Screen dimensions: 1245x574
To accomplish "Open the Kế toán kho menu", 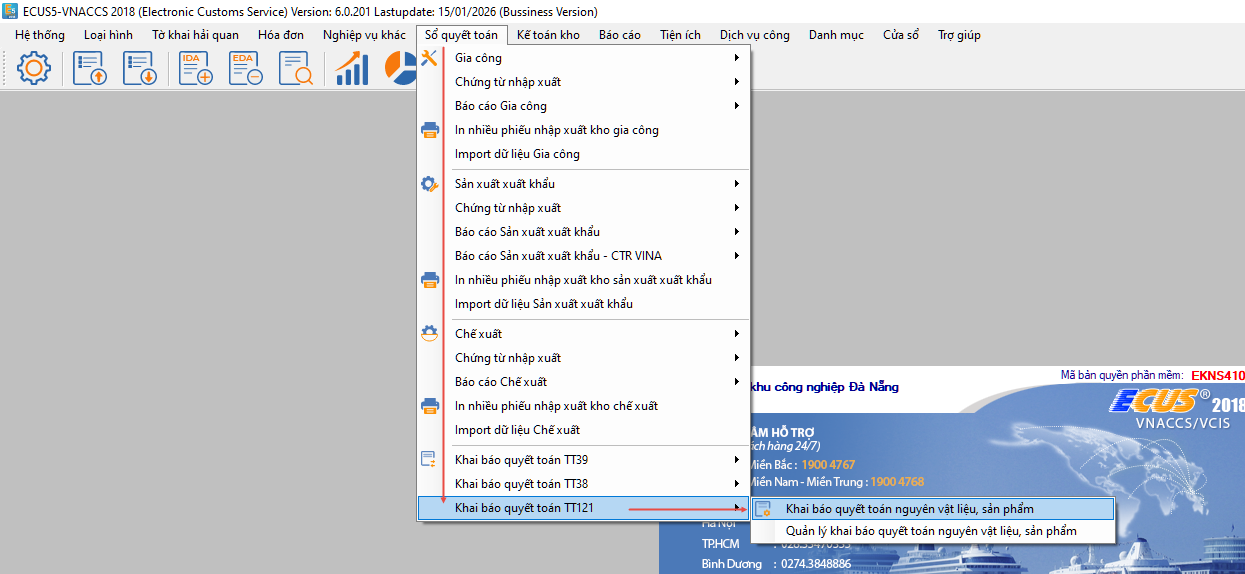I will click(548, 35).
